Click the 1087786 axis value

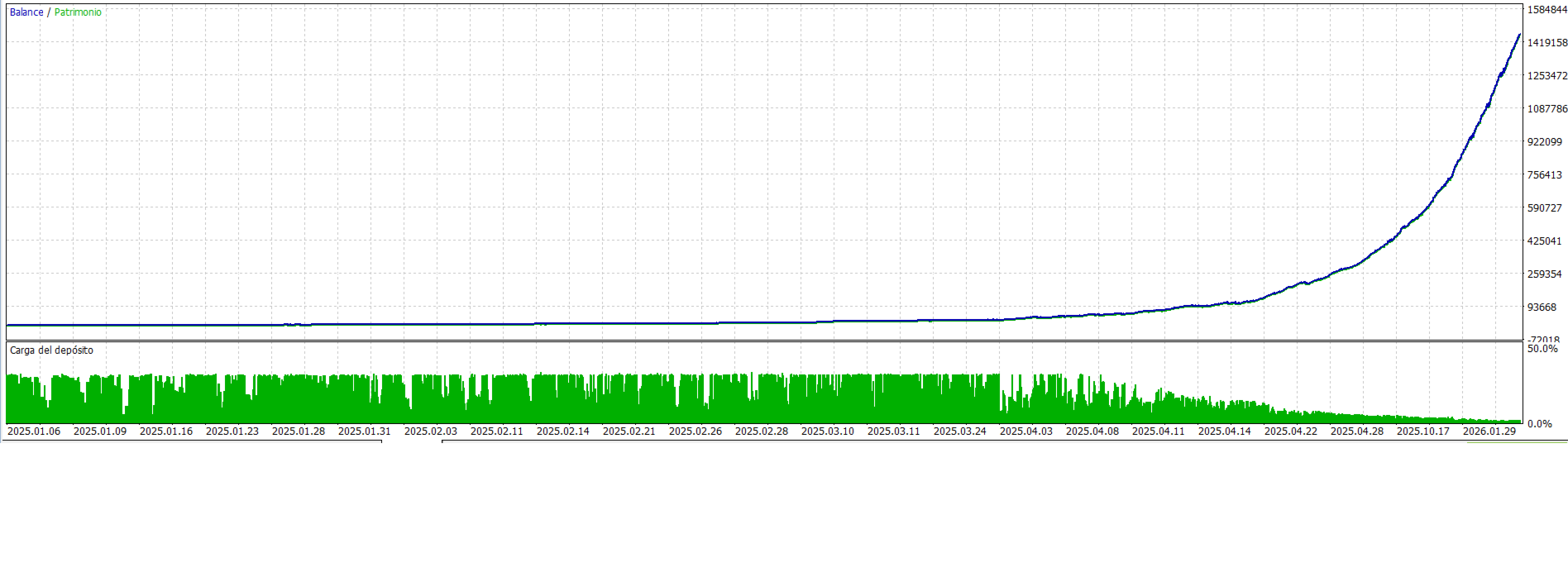[1546, 109]
